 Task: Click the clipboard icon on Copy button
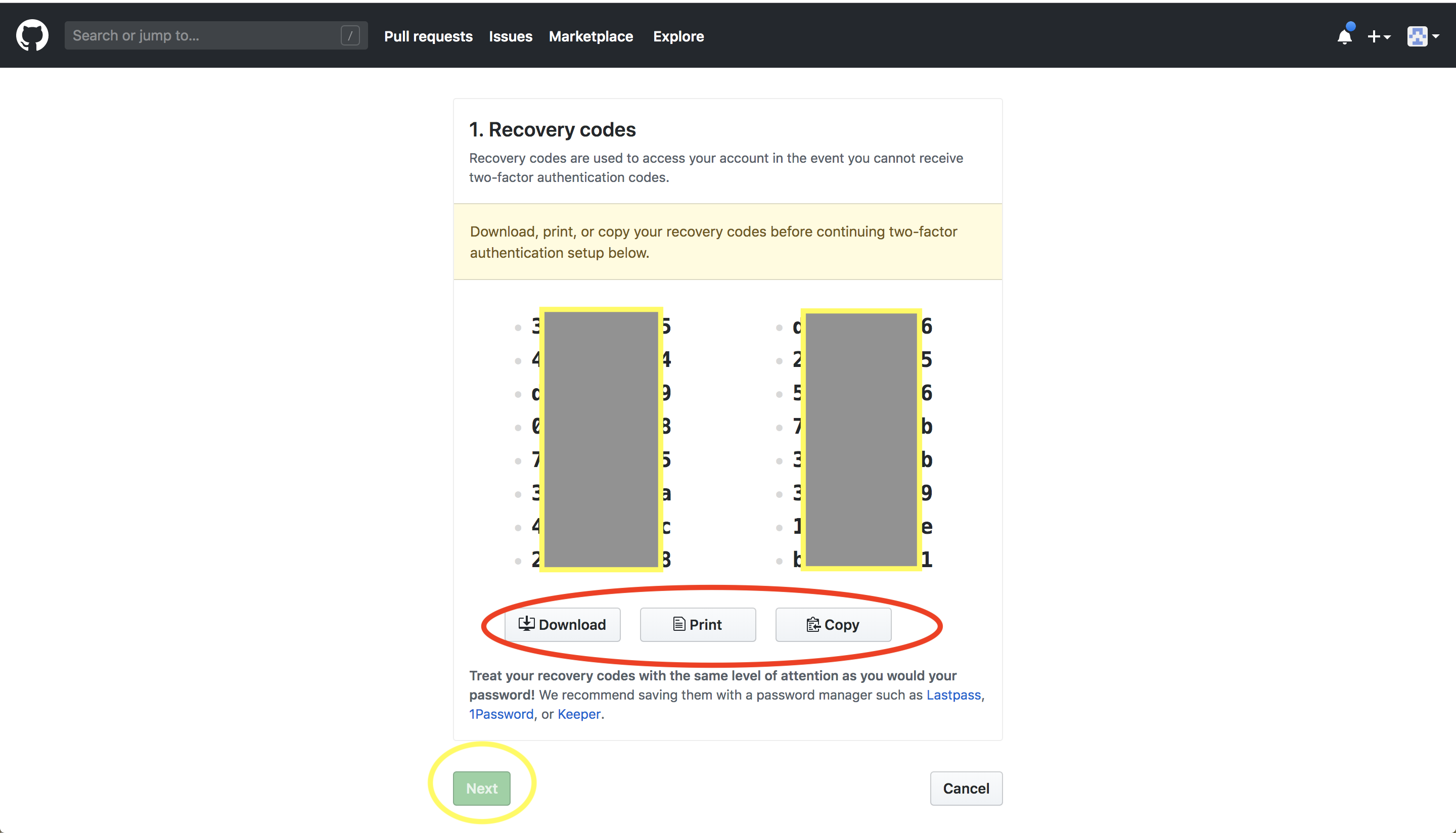pos(813,625)
